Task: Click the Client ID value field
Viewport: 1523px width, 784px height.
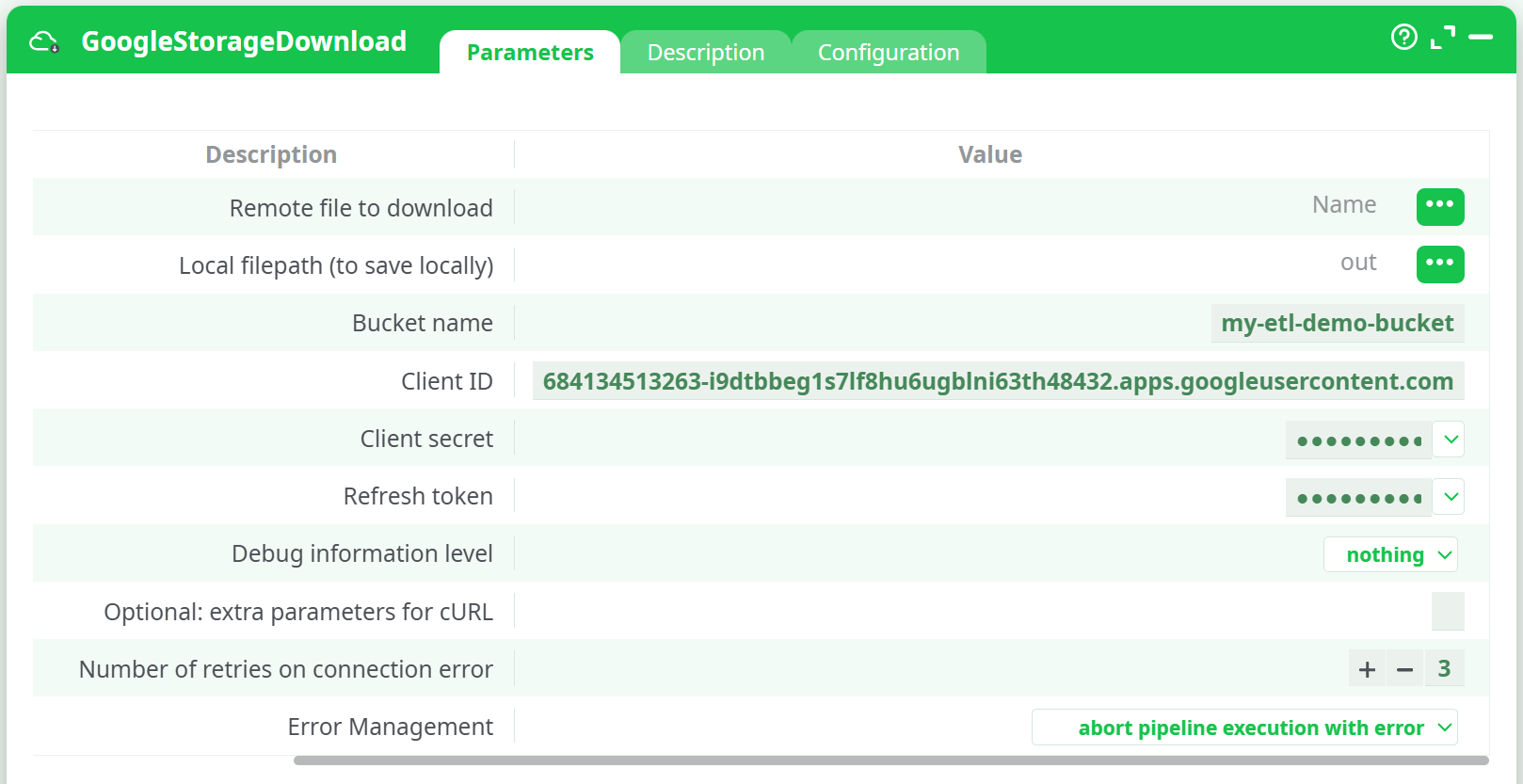Action: pos(998,381)
